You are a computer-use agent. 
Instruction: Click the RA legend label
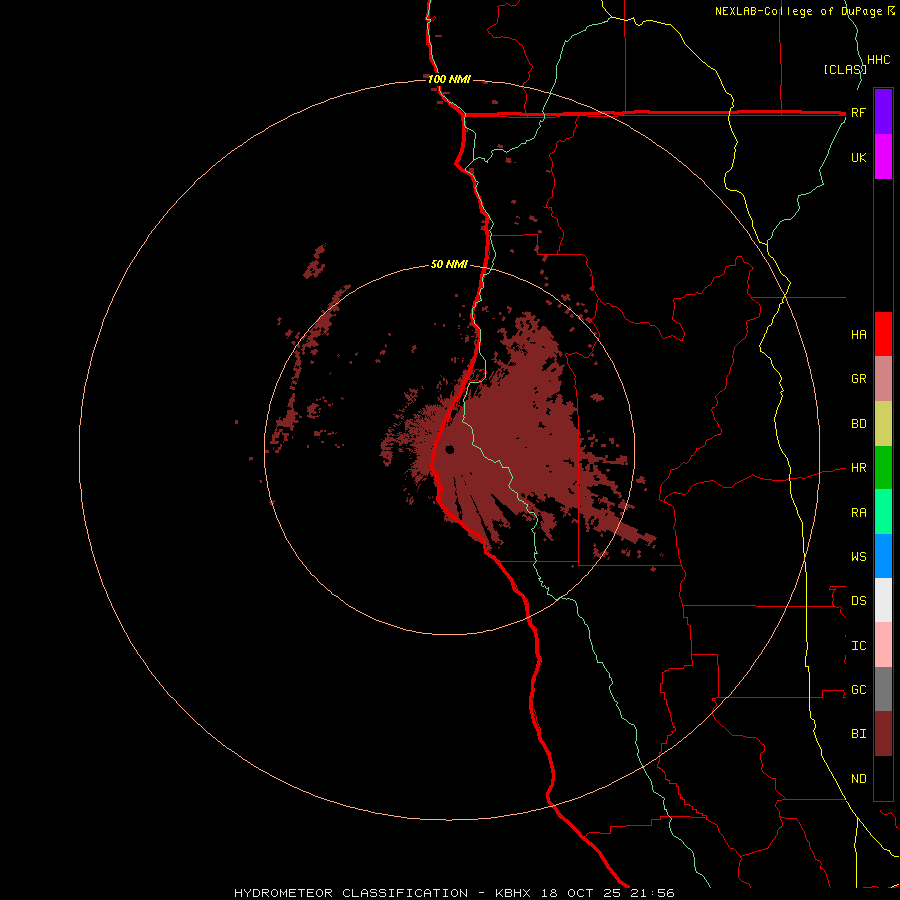point(858,513)
